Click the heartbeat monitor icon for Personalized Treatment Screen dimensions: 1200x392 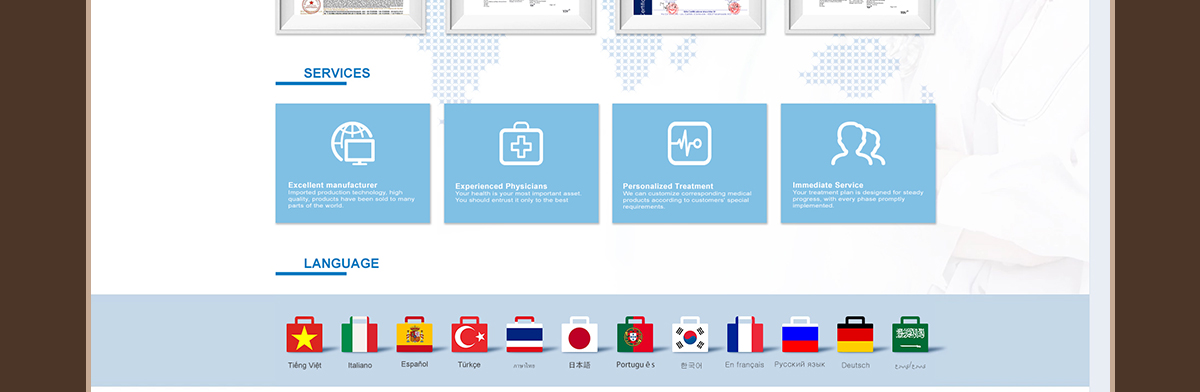click(690, 143)
